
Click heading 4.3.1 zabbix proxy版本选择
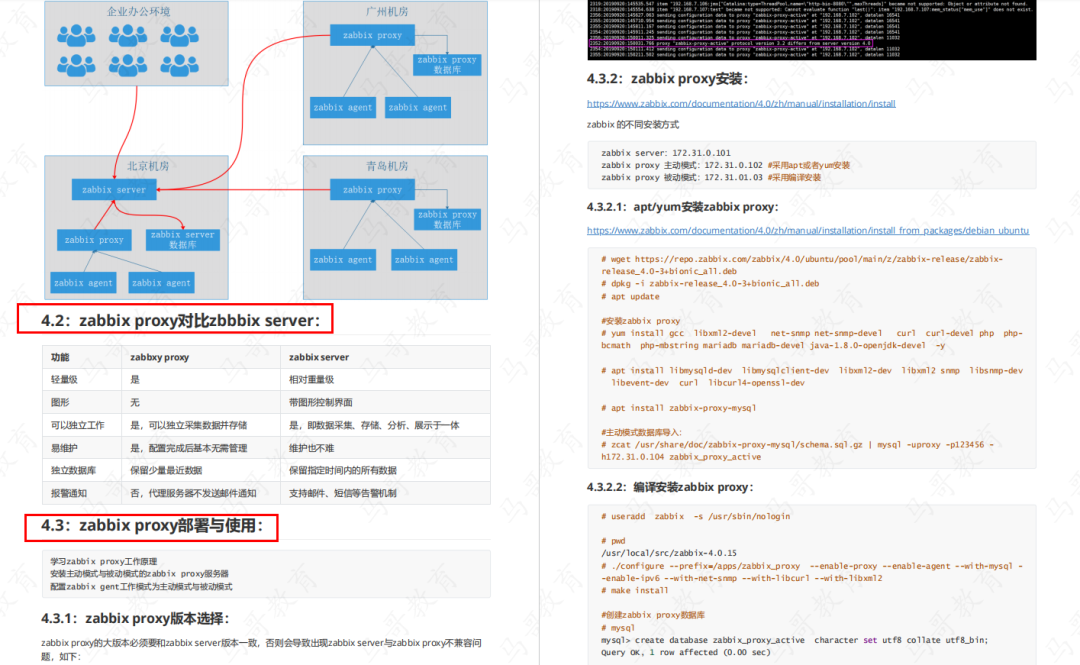pyautogui.click(x=135, y=618)
